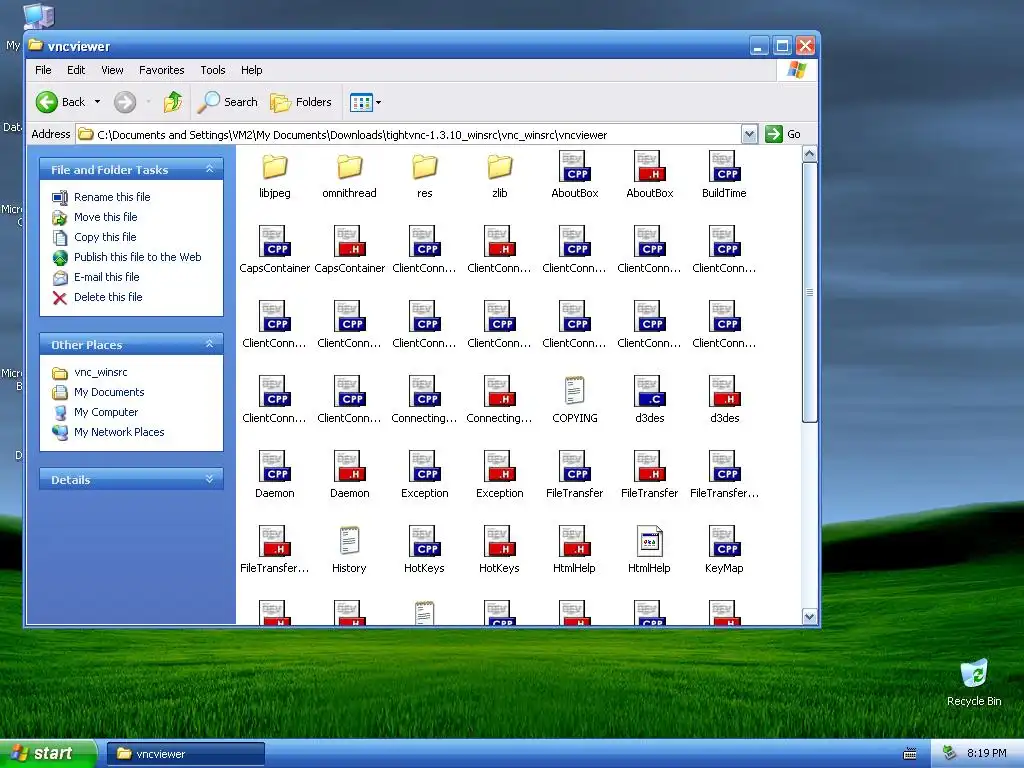Select the History text file
1024x768 pixels.
(349, 551)
